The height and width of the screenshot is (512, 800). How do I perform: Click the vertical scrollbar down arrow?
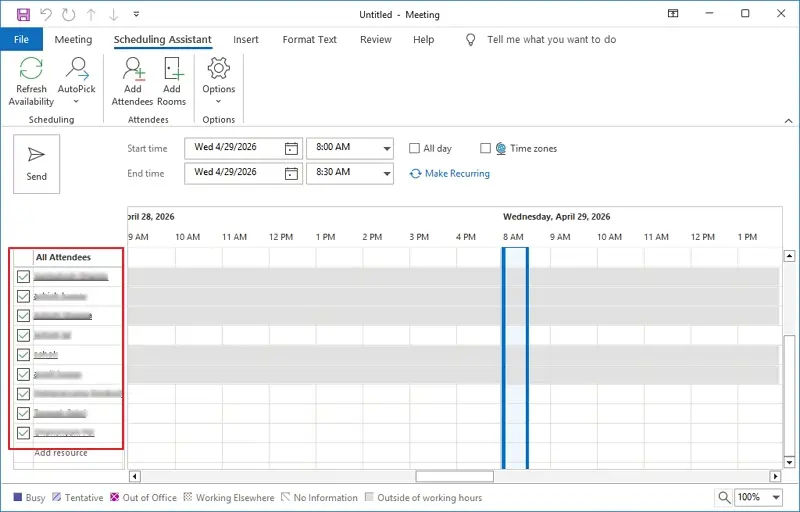[789, 463]
